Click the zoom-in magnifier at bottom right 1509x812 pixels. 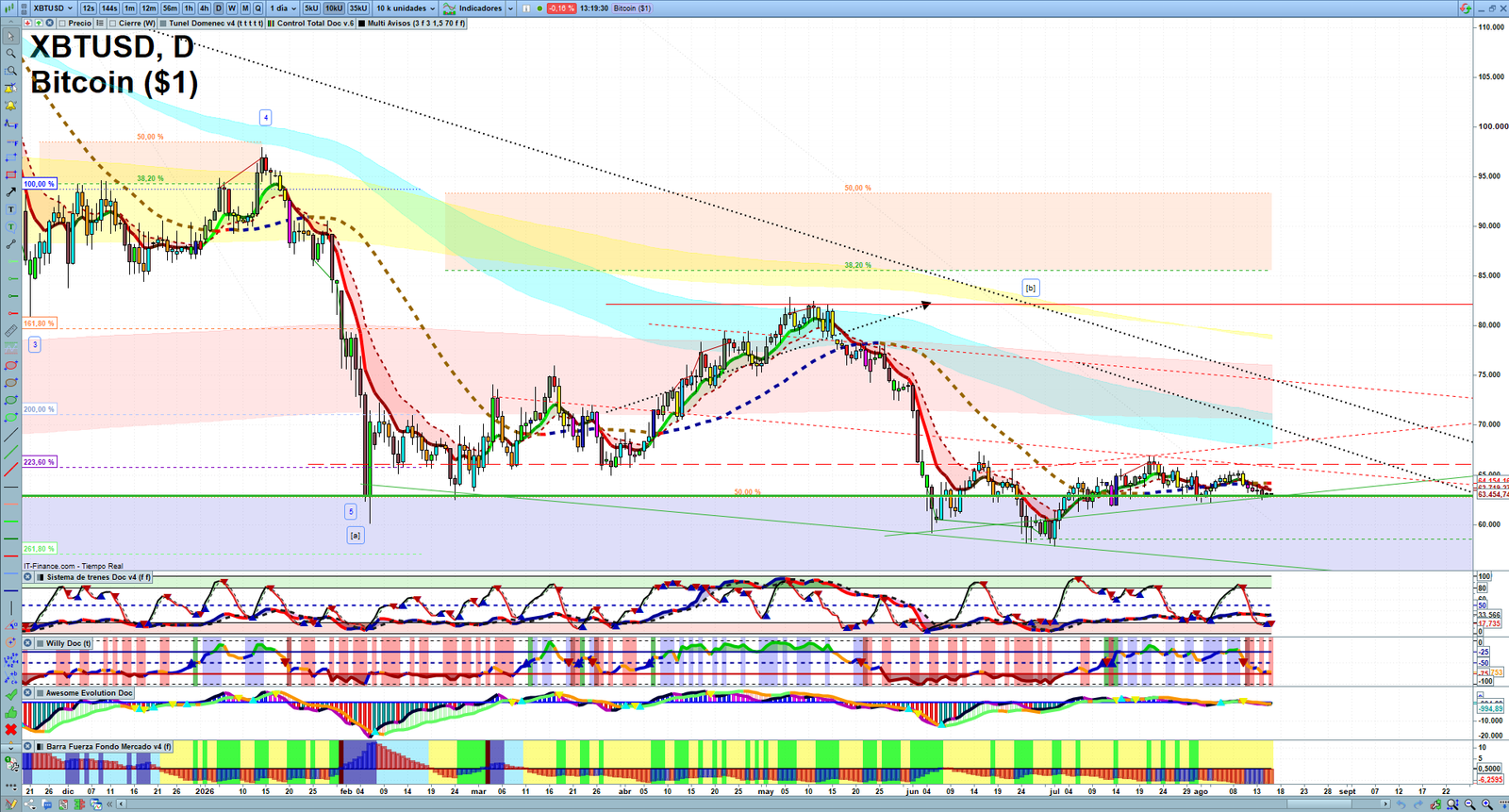1487,804
